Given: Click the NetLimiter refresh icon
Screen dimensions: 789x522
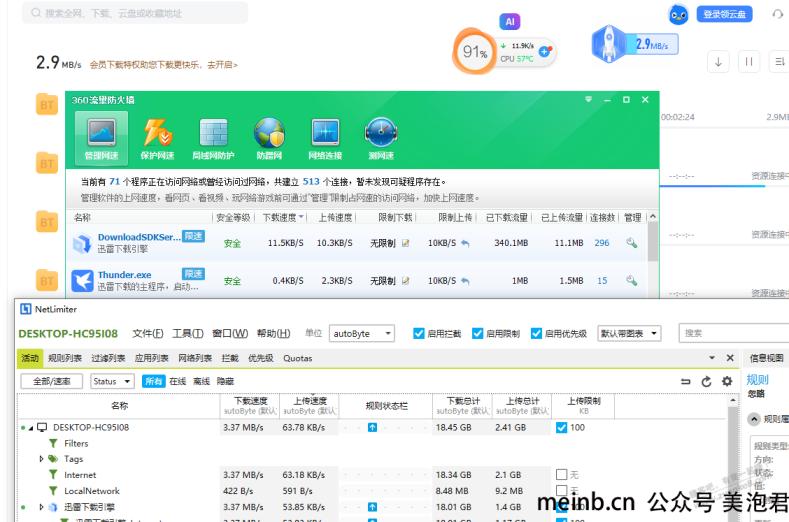Looking at the screenshot, I should (706, 382).
